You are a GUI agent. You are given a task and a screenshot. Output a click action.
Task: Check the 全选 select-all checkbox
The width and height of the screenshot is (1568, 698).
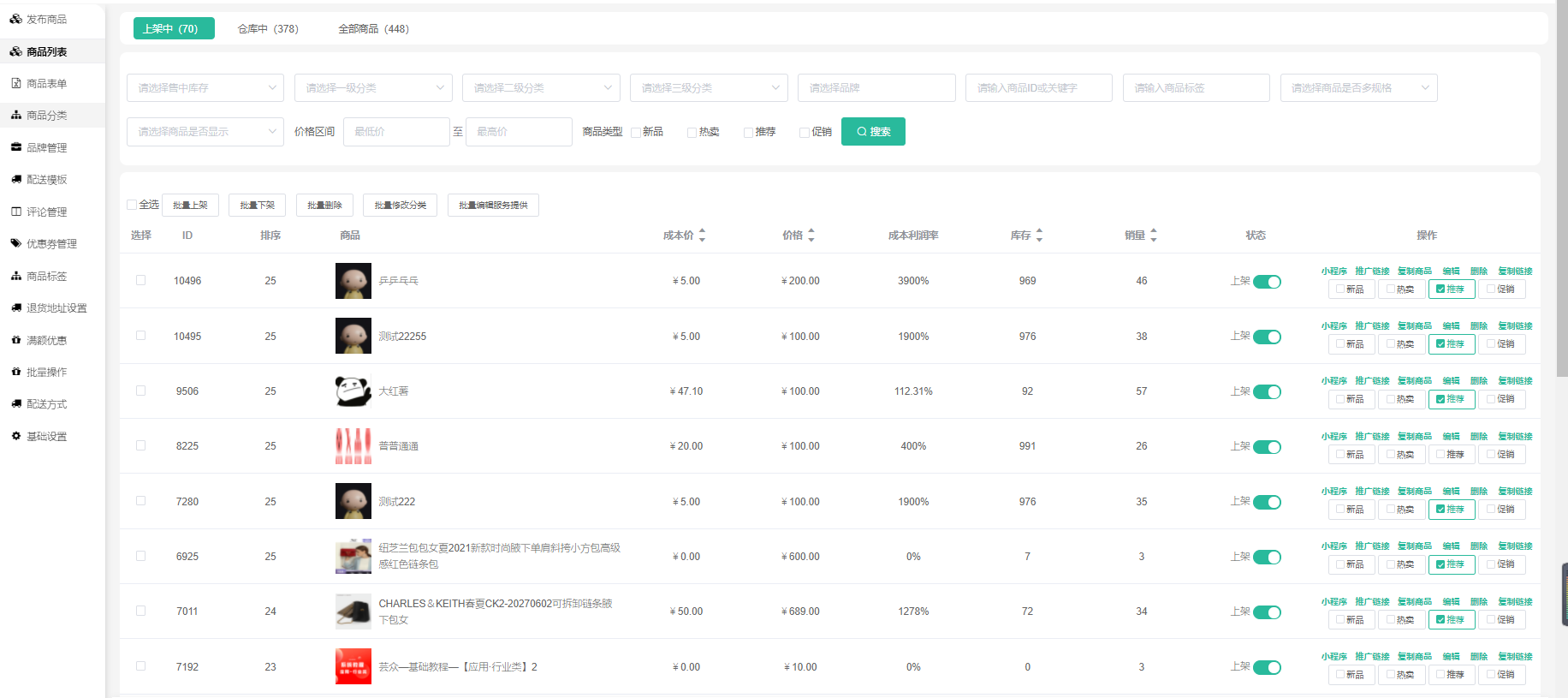[x=132, y=205]
